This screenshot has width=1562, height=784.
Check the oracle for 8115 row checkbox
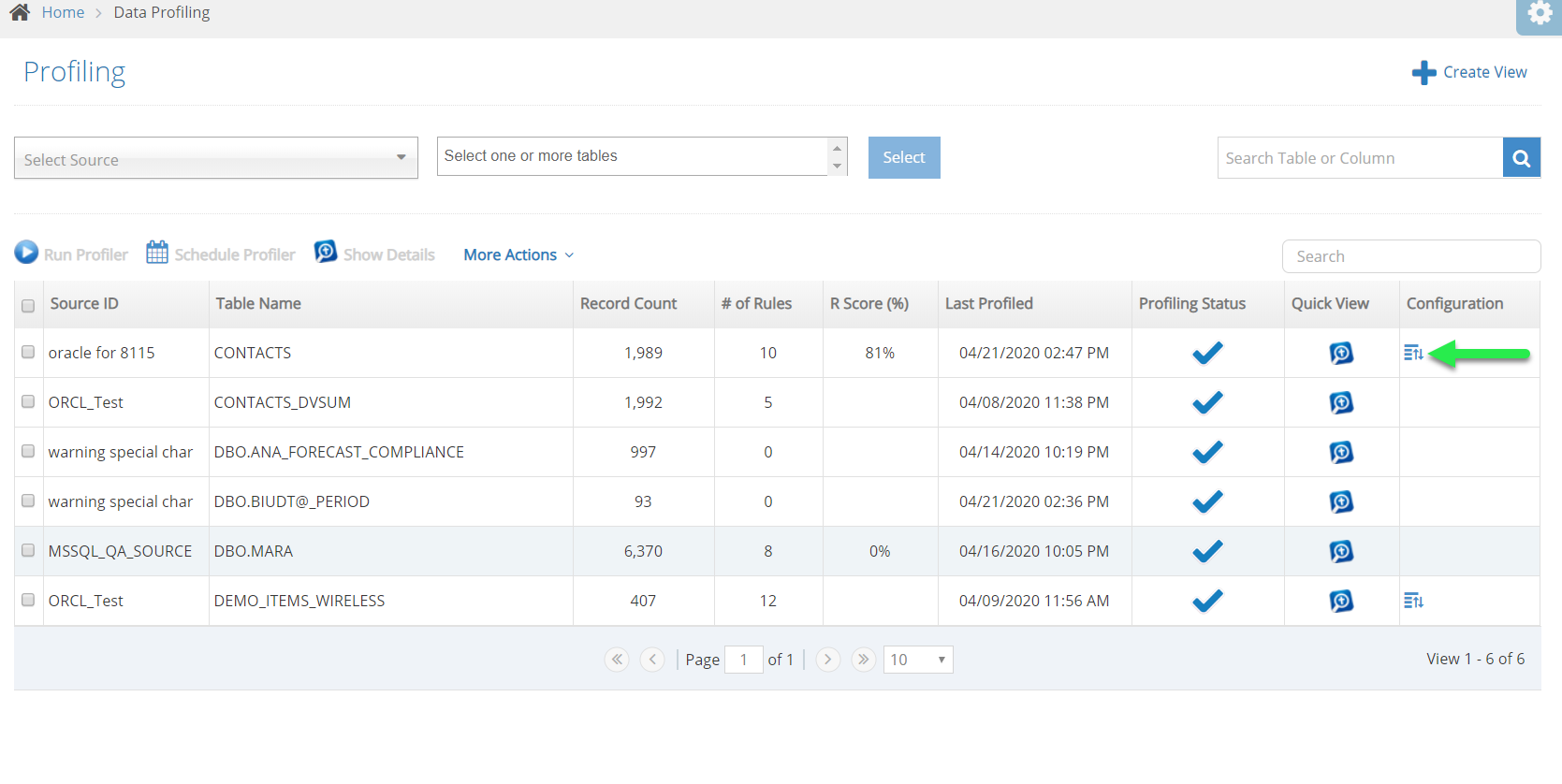pos(28,352)
